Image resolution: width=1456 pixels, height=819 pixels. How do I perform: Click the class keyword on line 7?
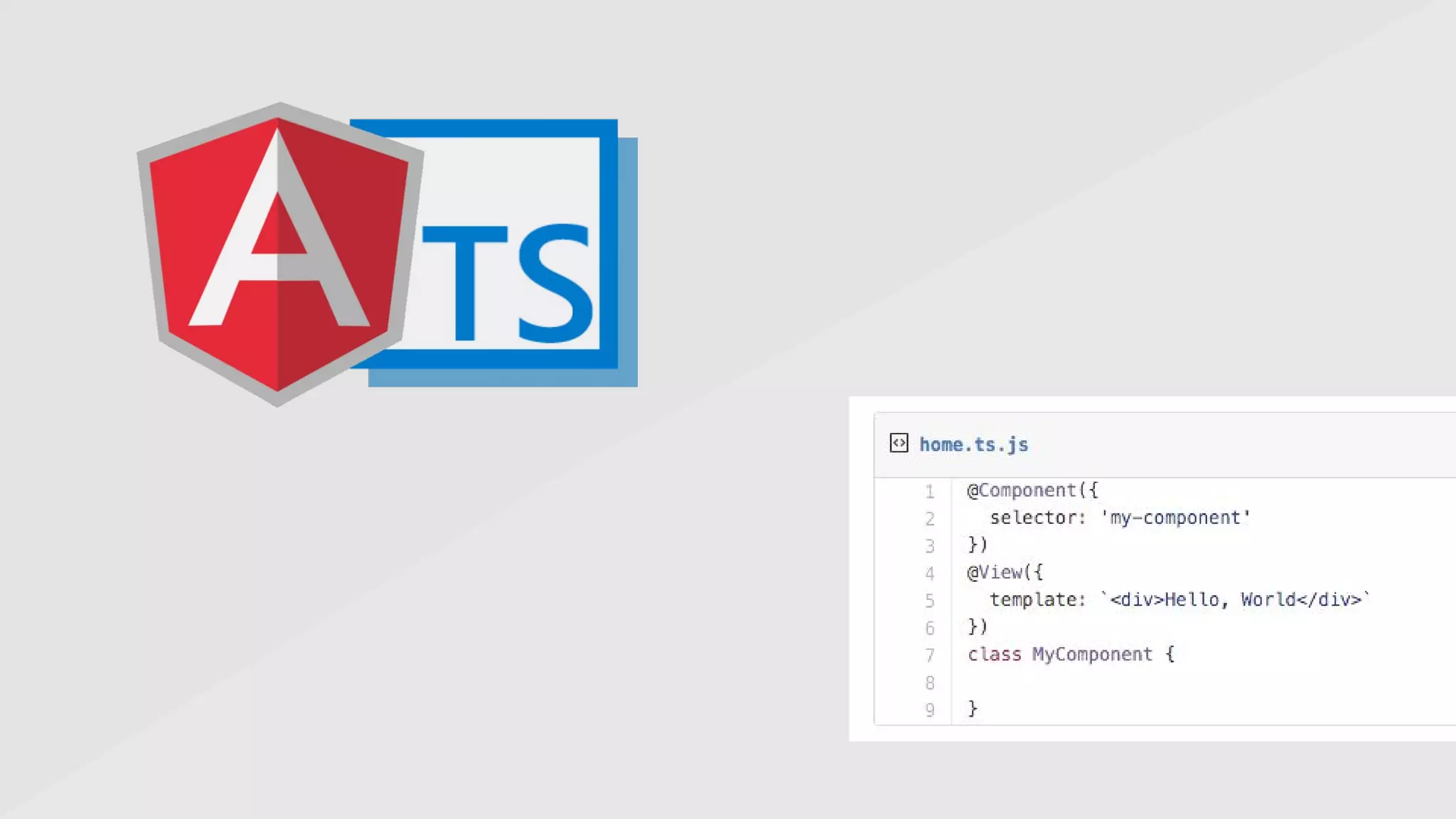pyautogui.click(x=994, y=655)
